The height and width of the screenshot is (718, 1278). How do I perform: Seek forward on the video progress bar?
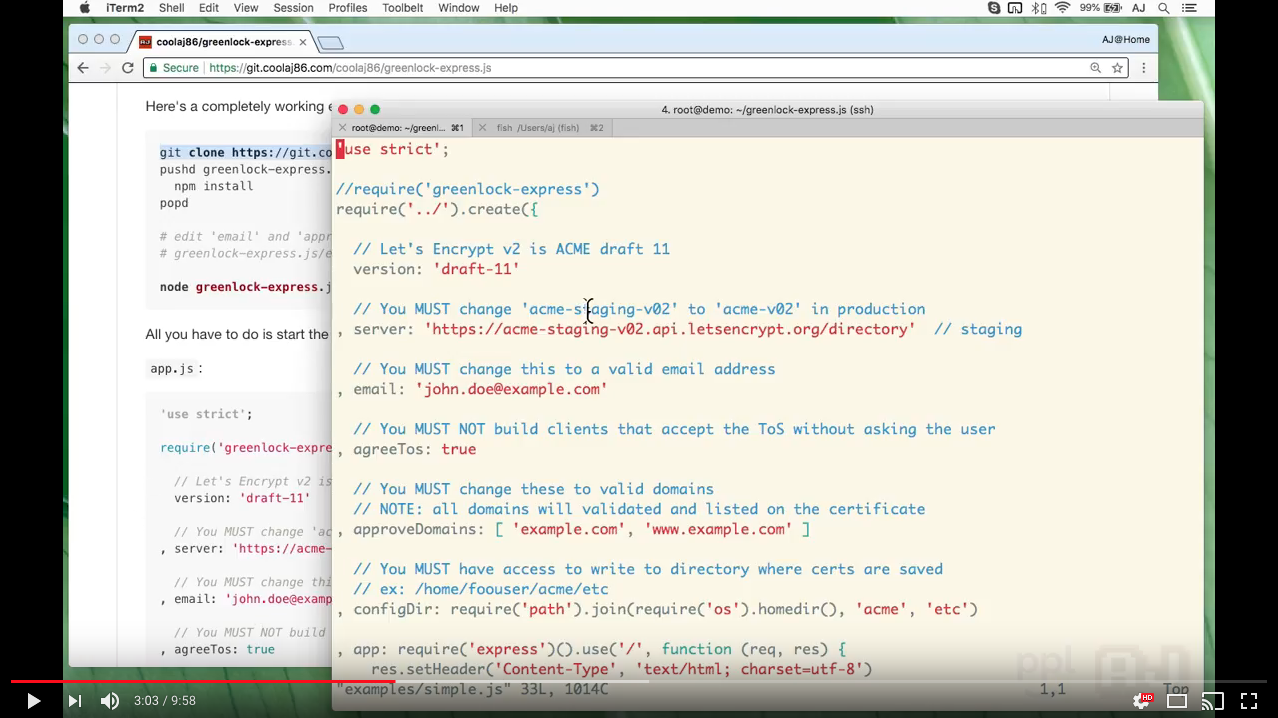click(700, 680)
